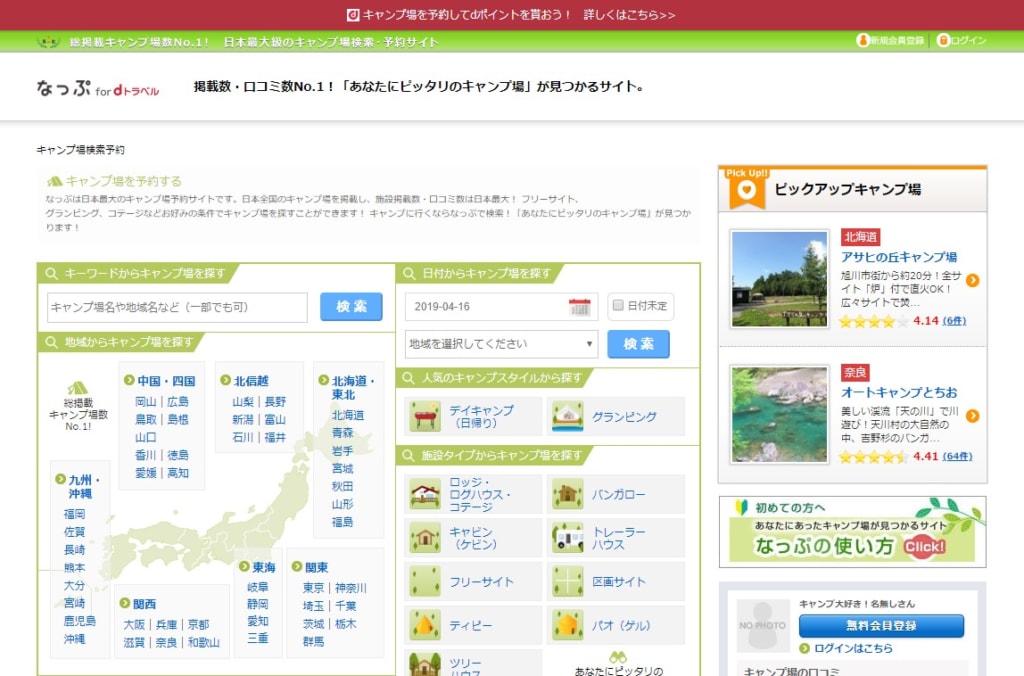The height and width of the screenshot is (676, 1024).
Task: Click the keyword 検索 button
Action: click(351, 306)
